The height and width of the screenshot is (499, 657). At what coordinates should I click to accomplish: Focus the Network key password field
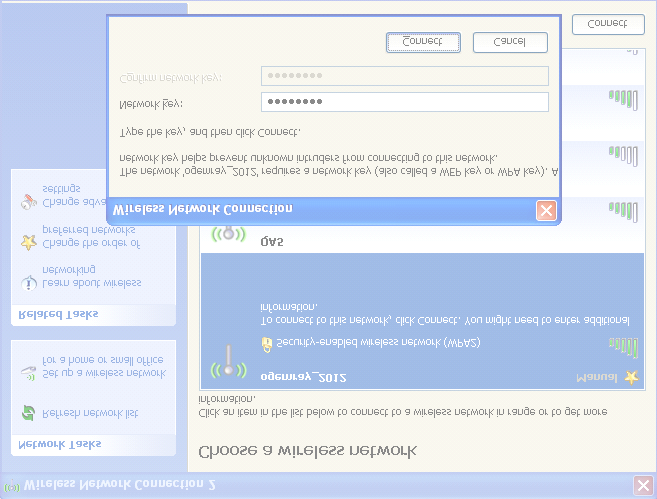coord(405,102)
